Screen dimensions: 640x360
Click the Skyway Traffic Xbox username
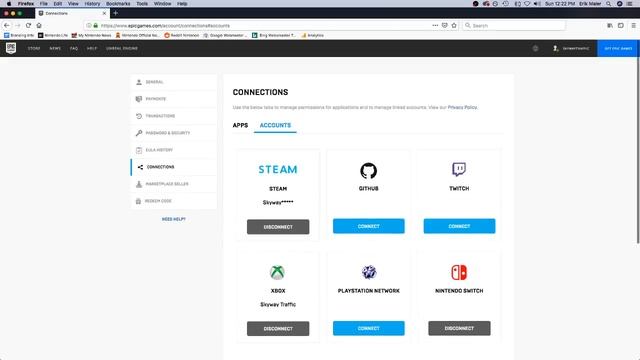278,304
